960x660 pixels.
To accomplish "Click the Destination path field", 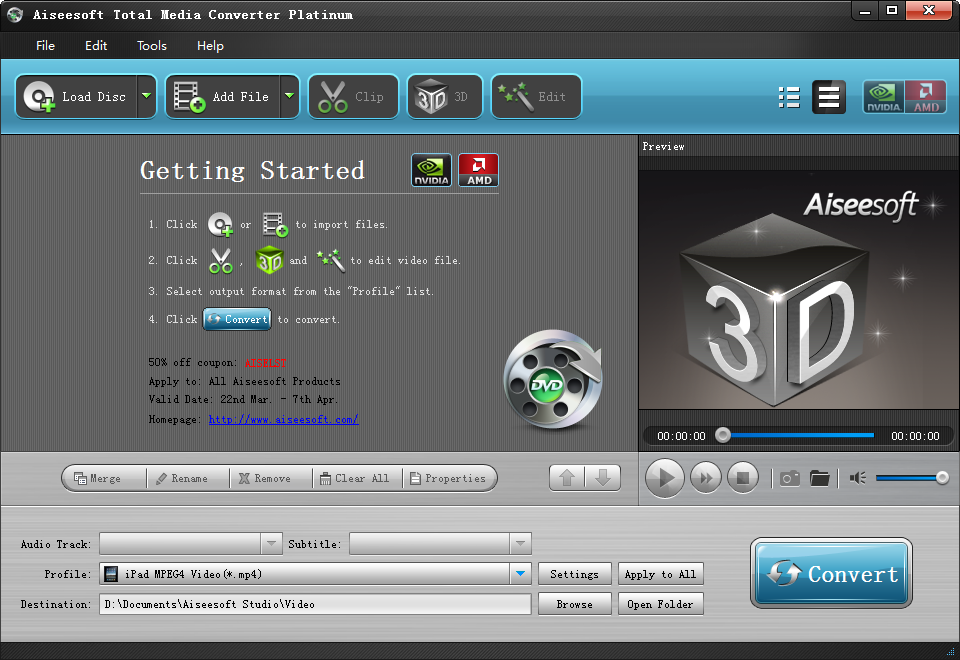I will 315,604.
